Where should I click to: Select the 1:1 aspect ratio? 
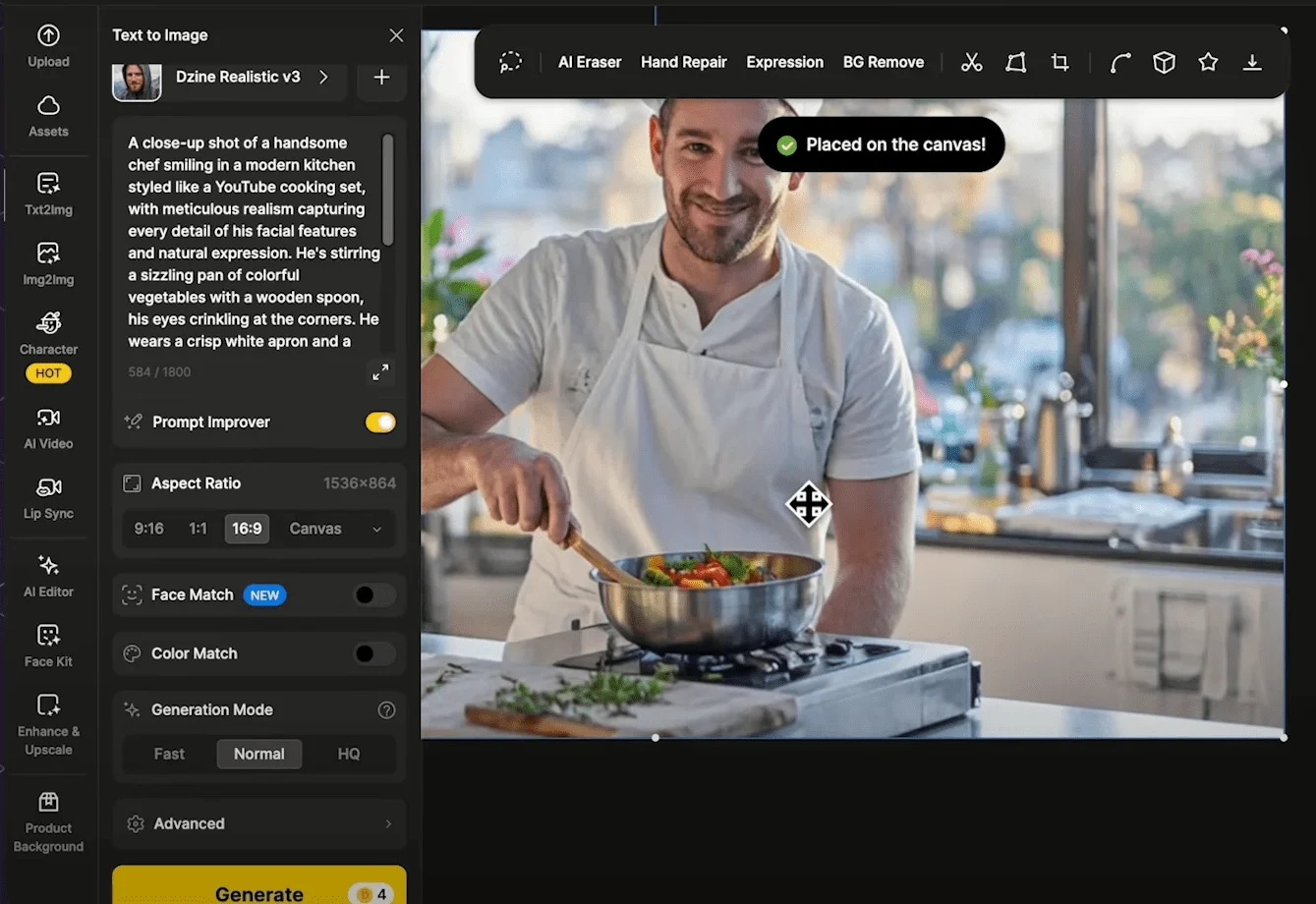pos(198,529)
